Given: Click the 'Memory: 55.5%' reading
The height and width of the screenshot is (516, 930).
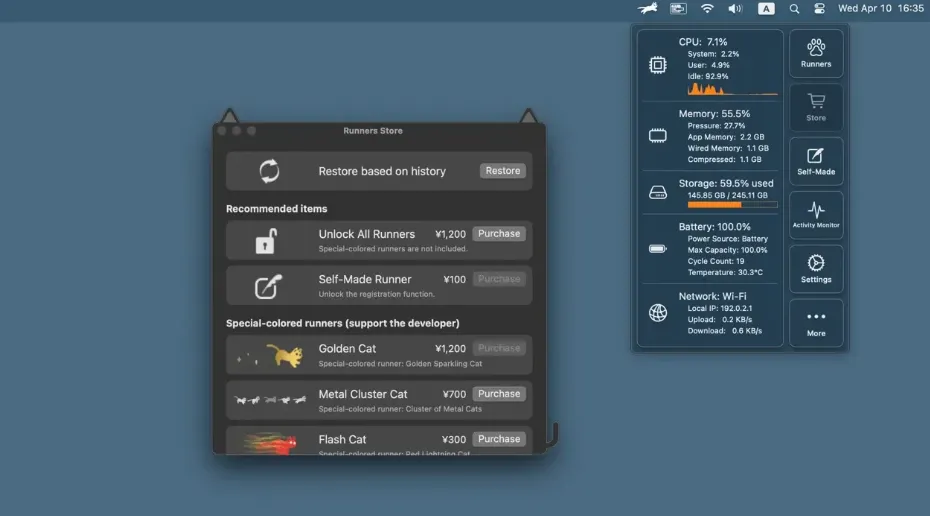Looking at the screenshot, I should (714, 114).
